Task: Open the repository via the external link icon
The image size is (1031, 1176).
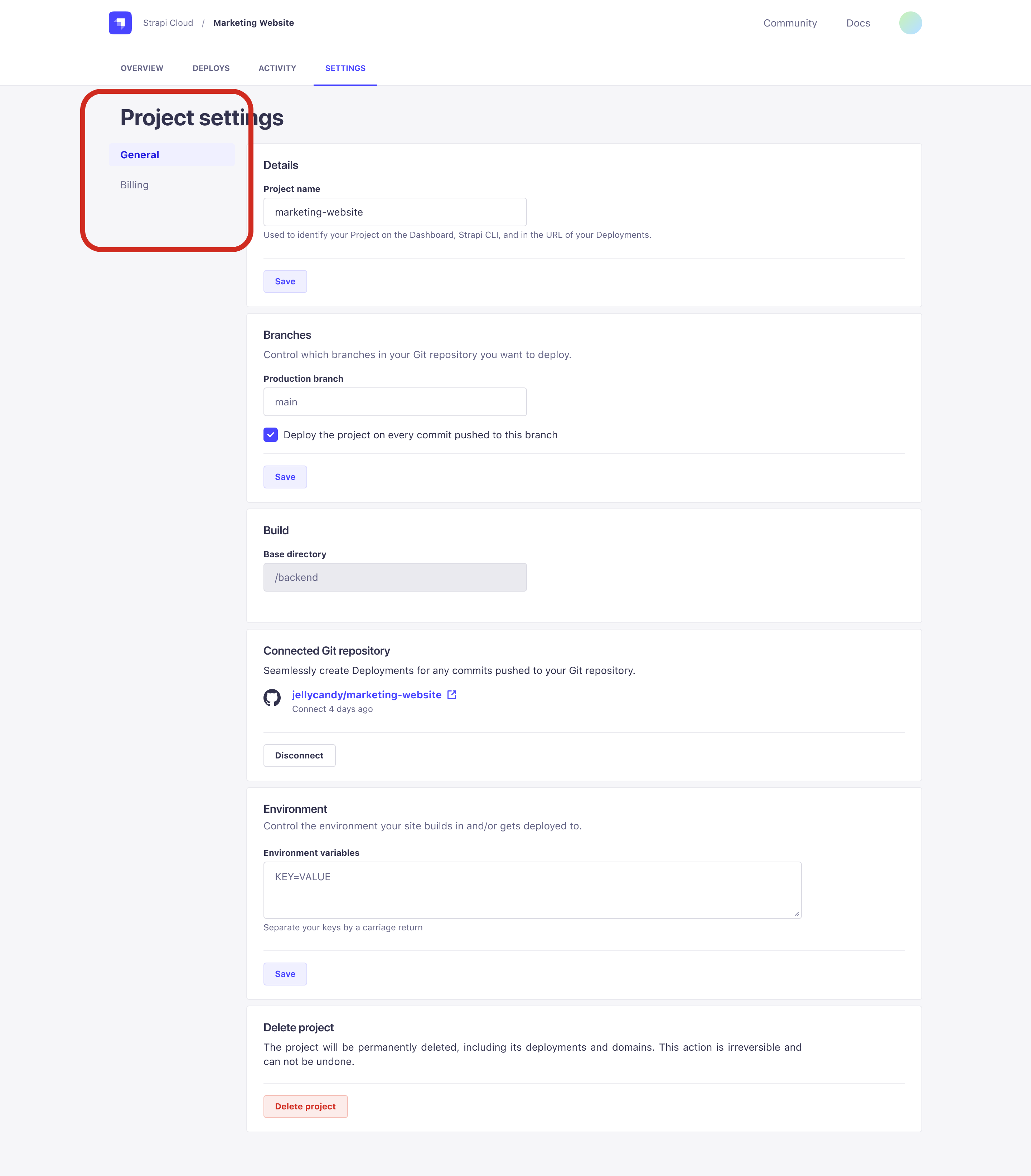Action: (x=452, y=694)
